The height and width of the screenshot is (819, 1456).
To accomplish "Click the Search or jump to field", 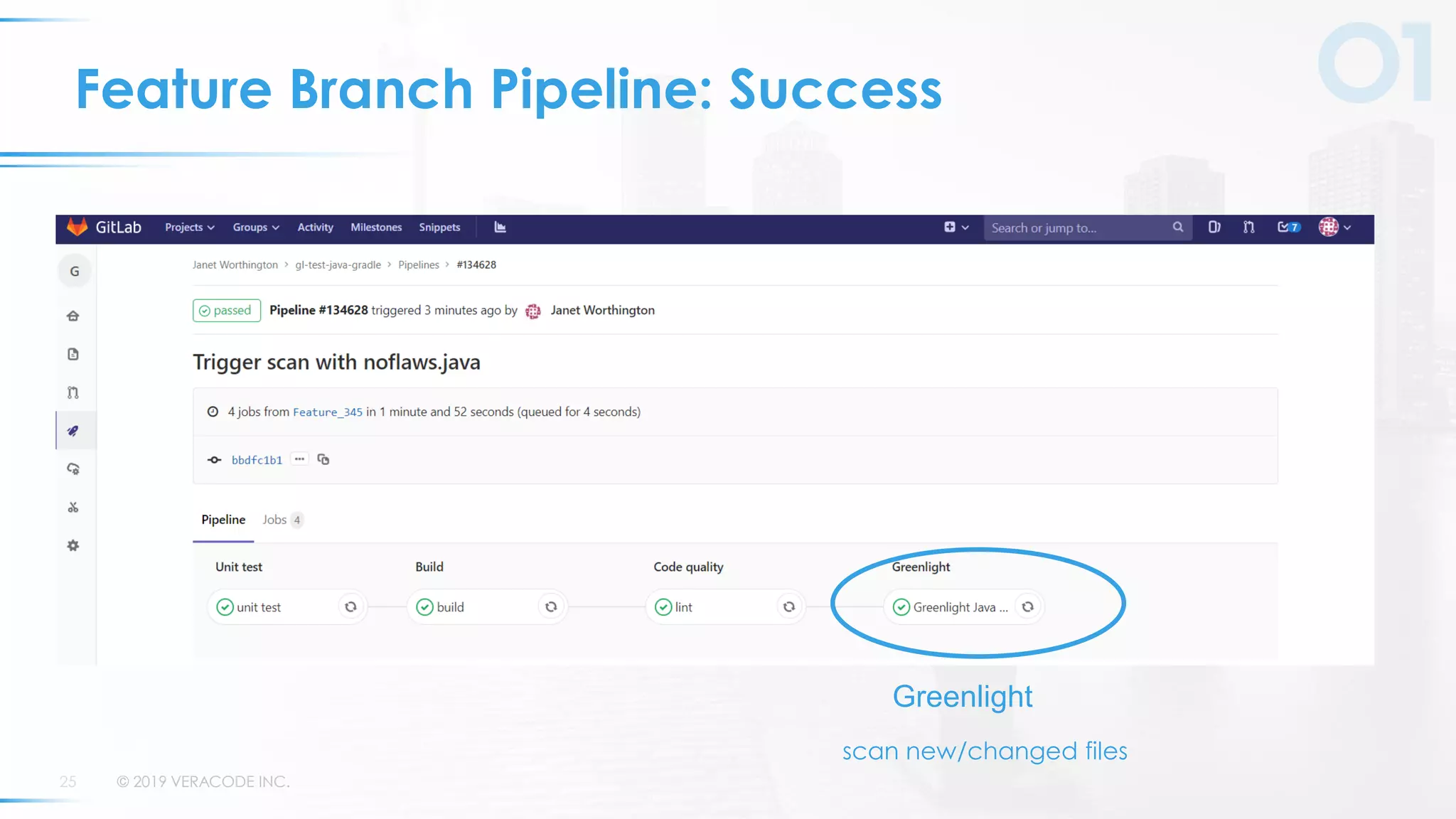I will (x=1088, y=228).
